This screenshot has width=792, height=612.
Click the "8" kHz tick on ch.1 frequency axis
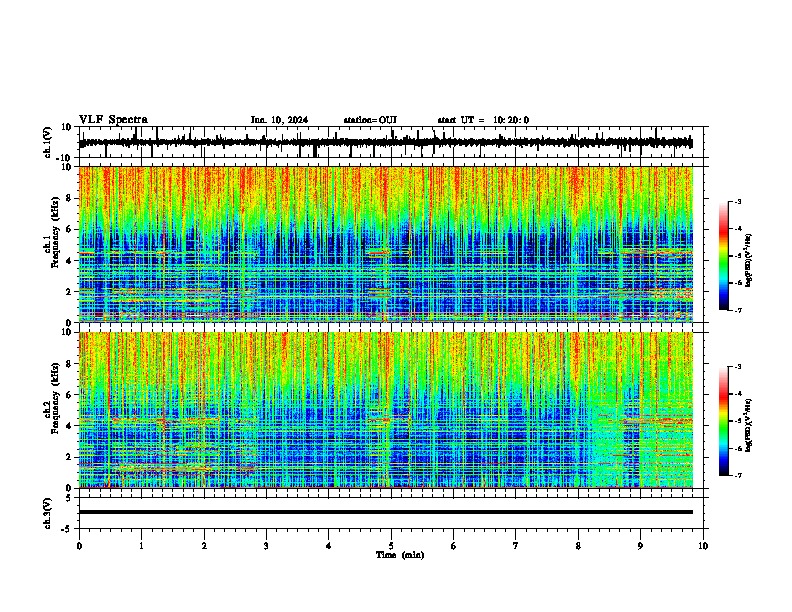(70, 198)
